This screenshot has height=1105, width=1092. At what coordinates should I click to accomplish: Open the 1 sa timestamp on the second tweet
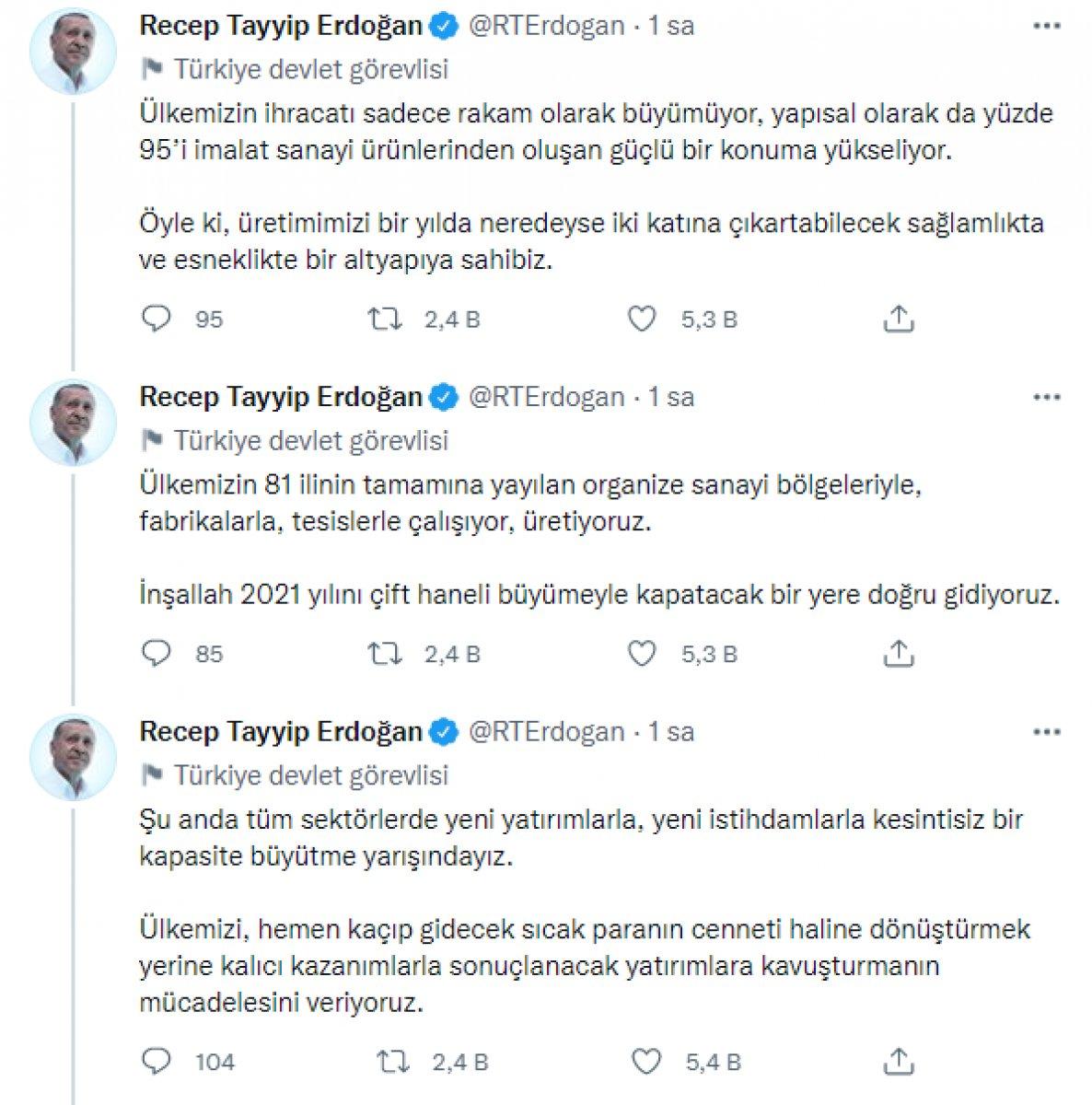pyautogui.click(x=674, y=397)
